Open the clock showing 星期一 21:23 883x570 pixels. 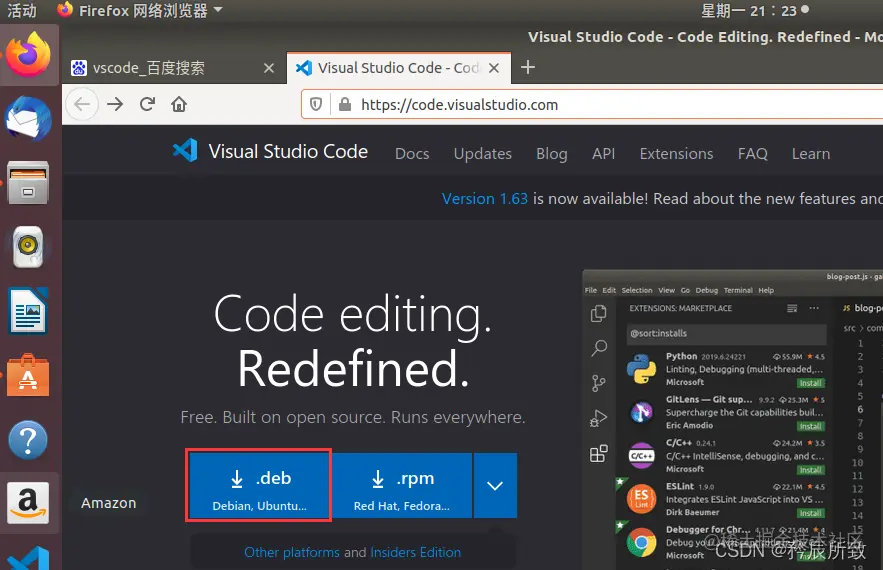[755, 10]
